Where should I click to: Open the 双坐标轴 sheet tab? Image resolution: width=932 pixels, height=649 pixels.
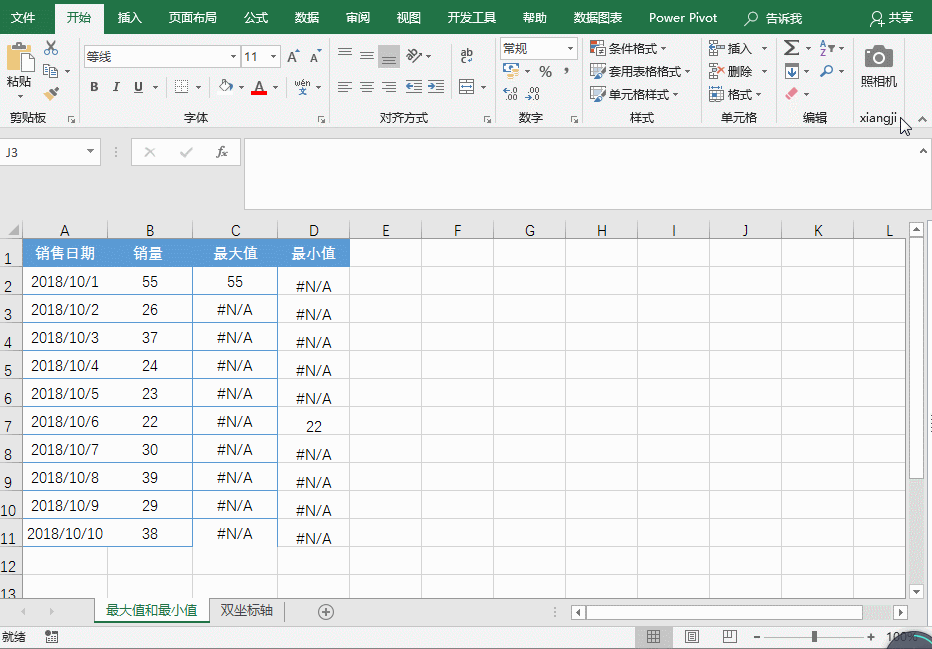(x=246, y=610)
